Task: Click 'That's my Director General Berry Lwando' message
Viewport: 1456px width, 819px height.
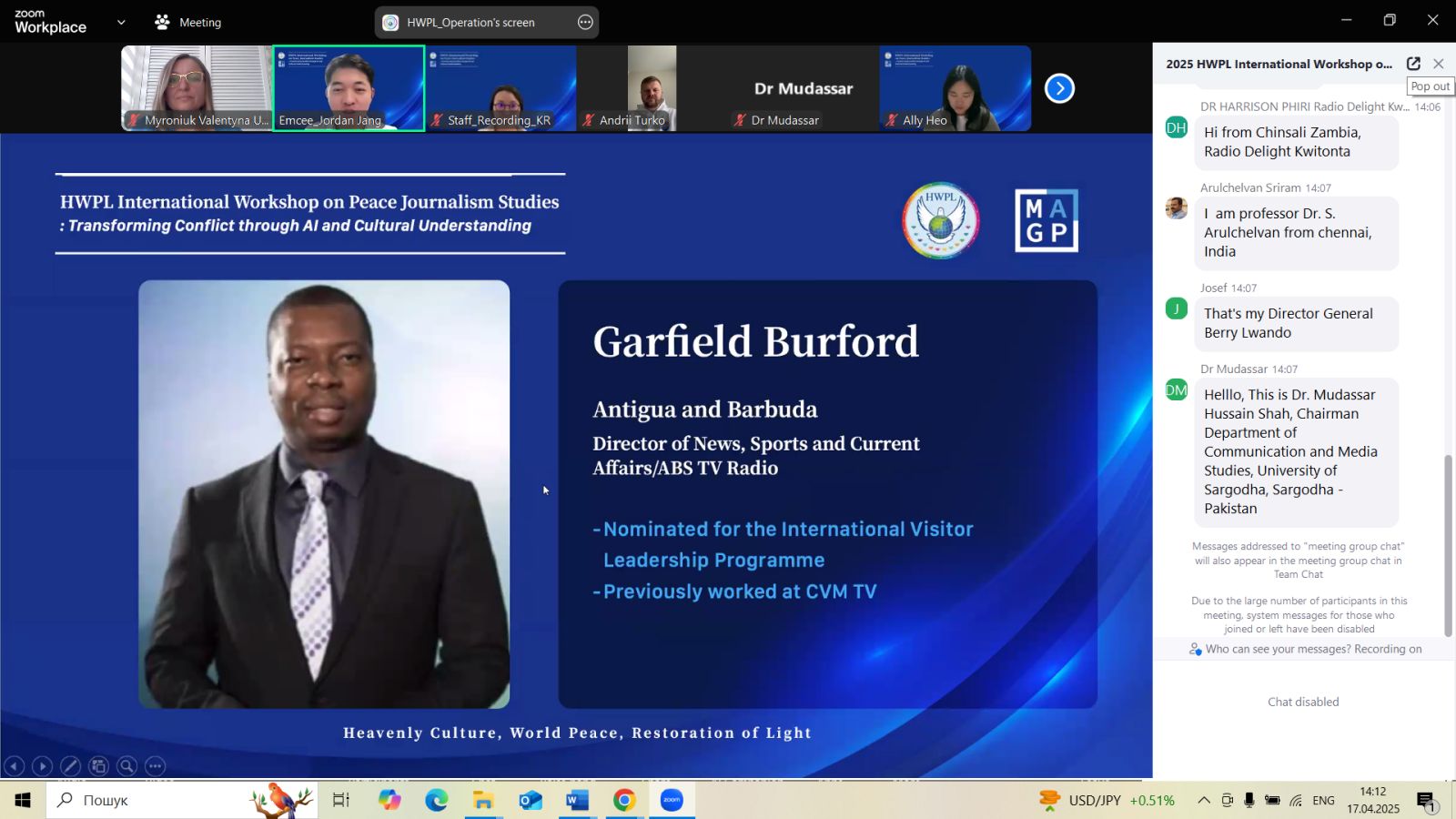Action: [x=1296, y=323]
